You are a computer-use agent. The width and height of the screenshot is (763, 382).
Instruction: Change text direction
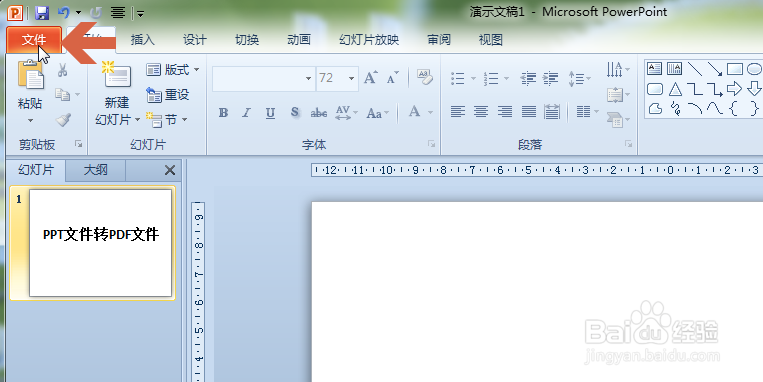(x=618, y=70)
